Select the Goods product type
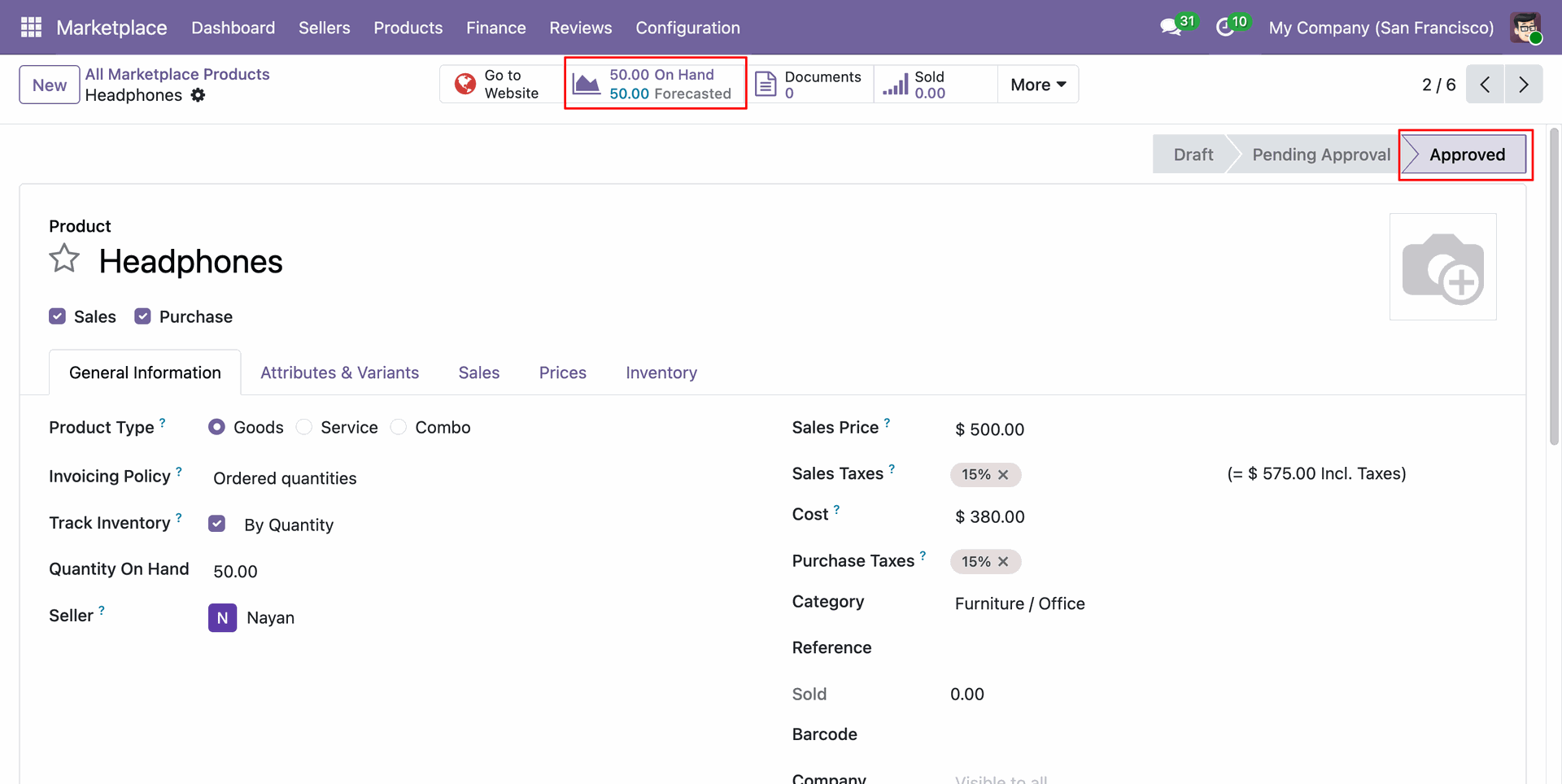Screen dimensions: 1562x784 [x=216, y=427]
